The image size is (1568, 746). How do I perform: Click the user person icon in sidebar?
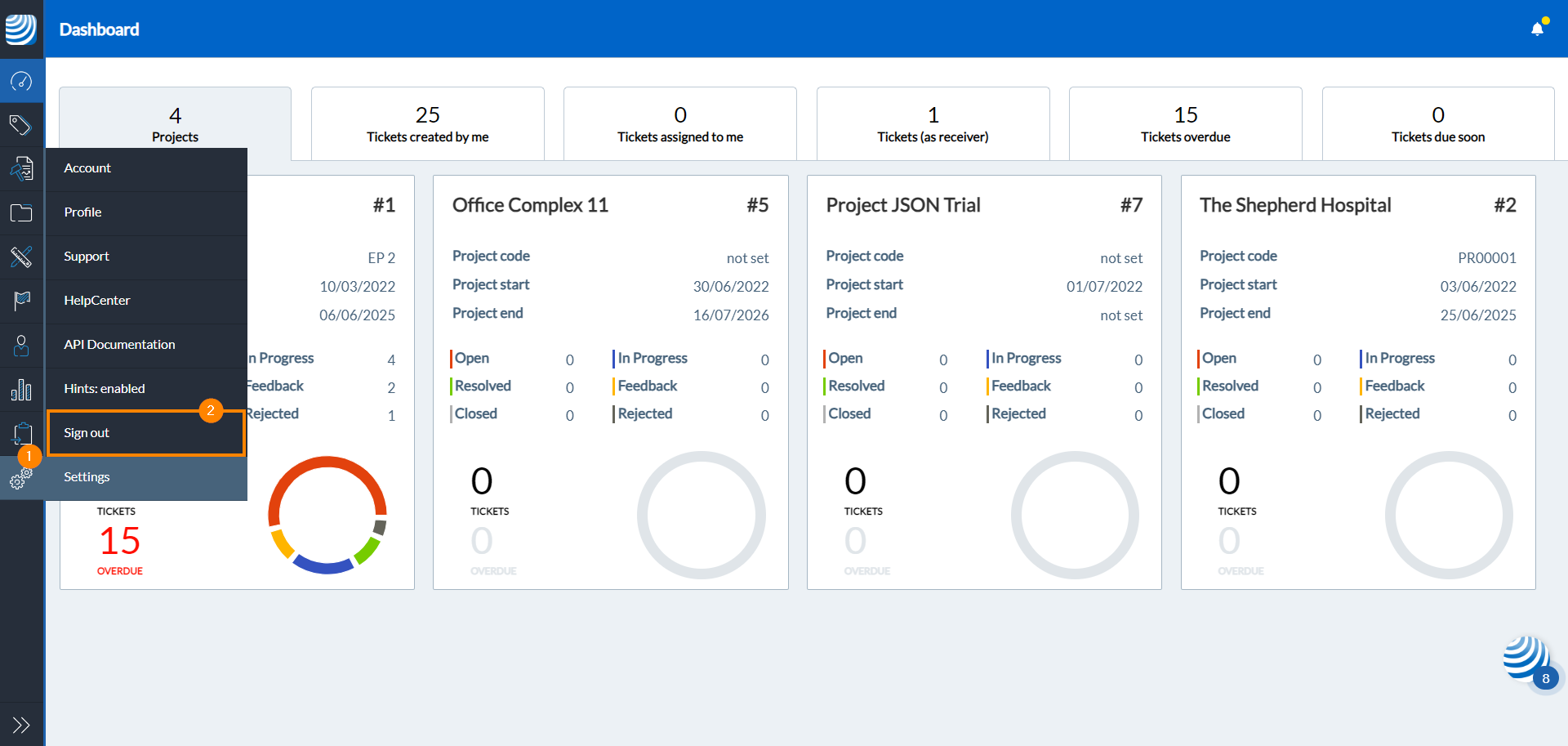21,346
